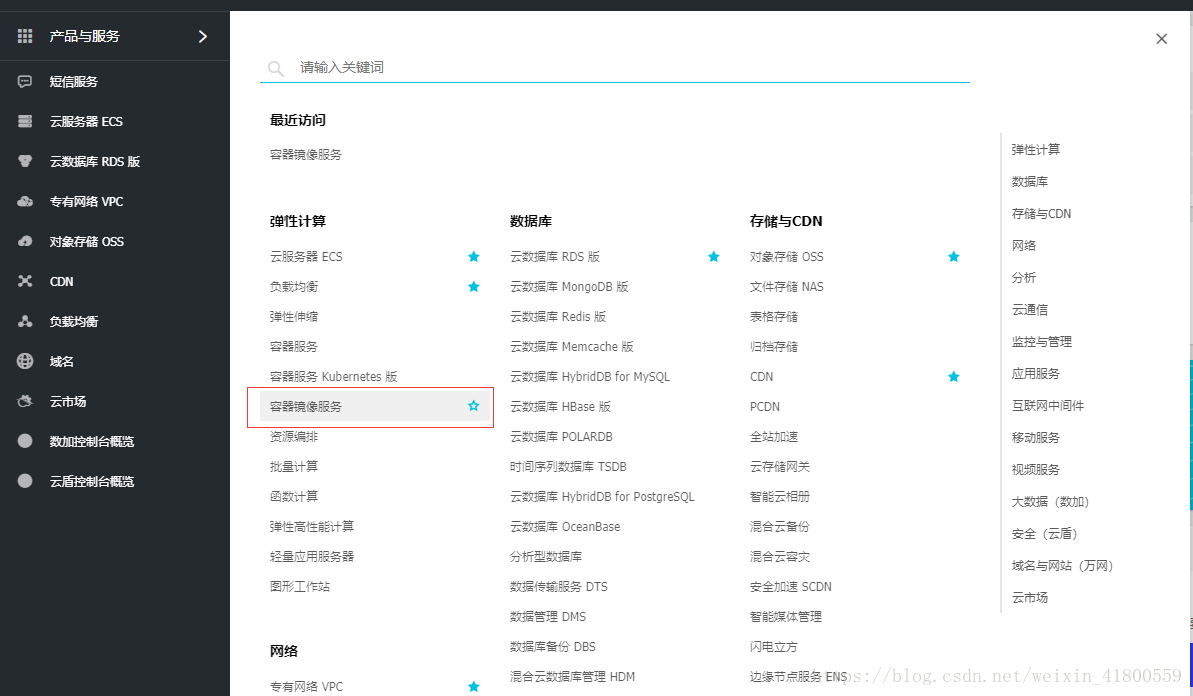Expand the 产品与服务 chevron arrow

[x=202, y=37]
